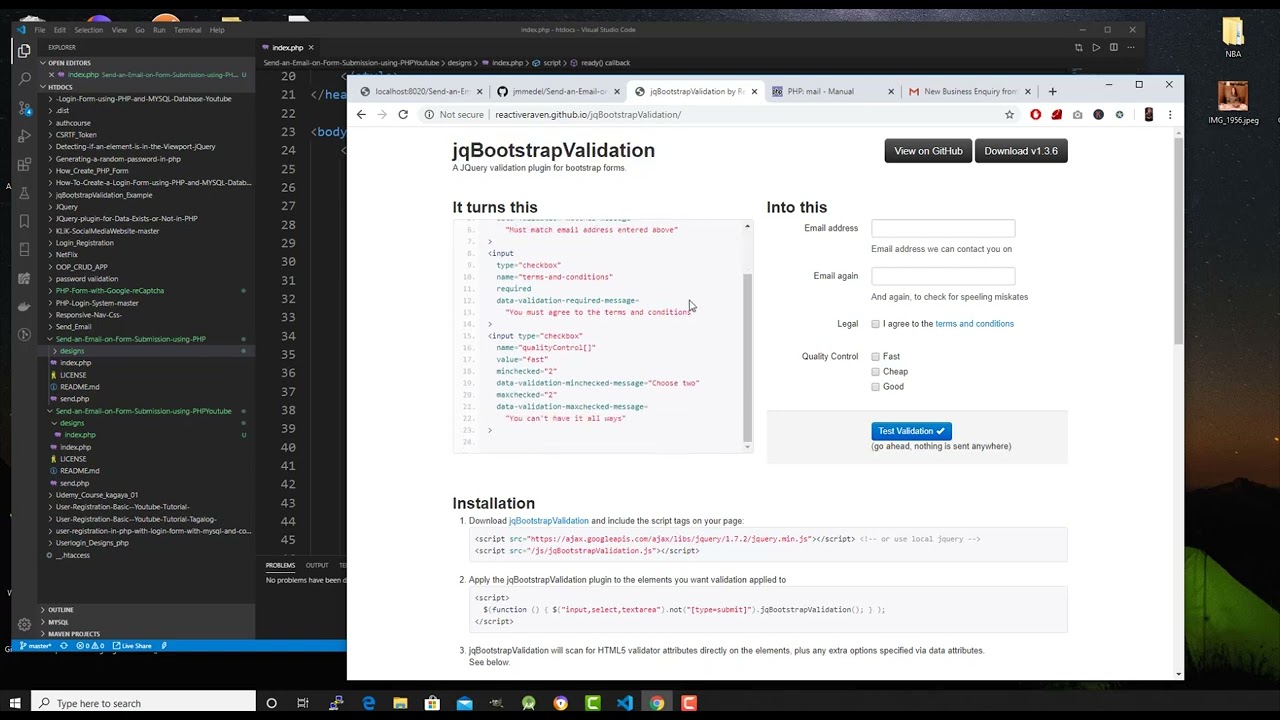Click the Opera extension icon in Chrome toolbar
1280x720 pixels.
(x=1035, y=115)
